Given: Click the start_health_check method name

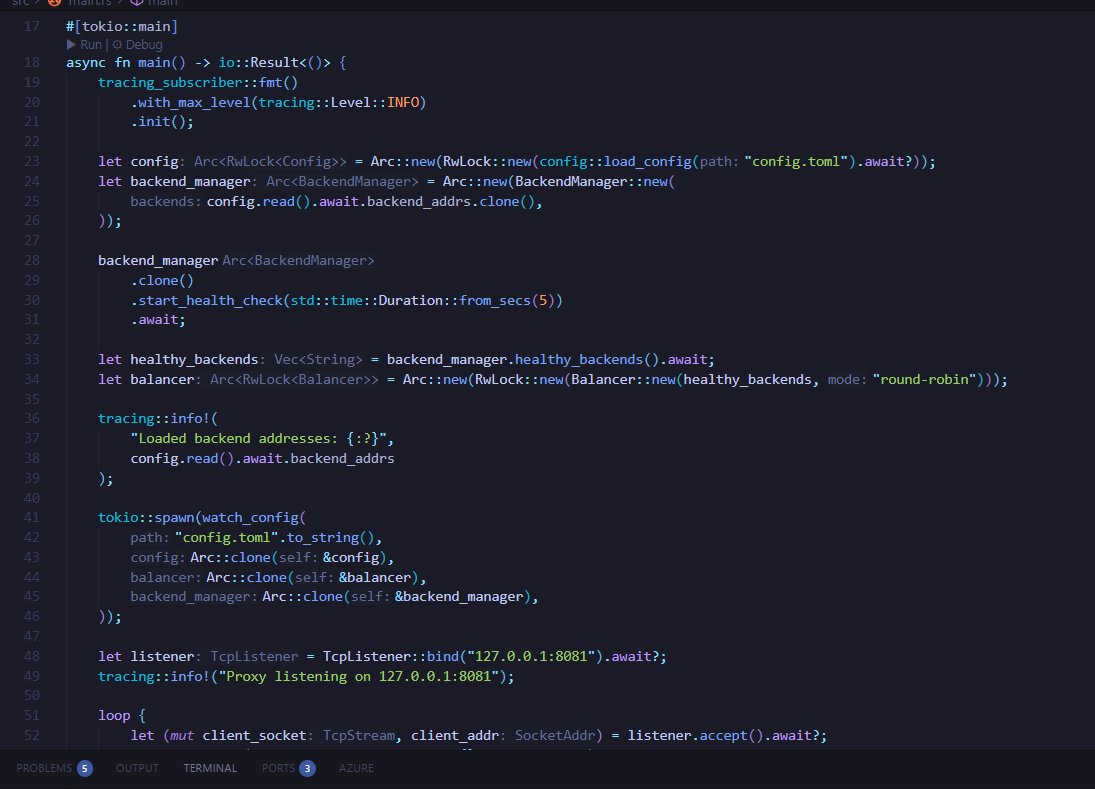Looking at the screenshot, I should pos(210,300).
